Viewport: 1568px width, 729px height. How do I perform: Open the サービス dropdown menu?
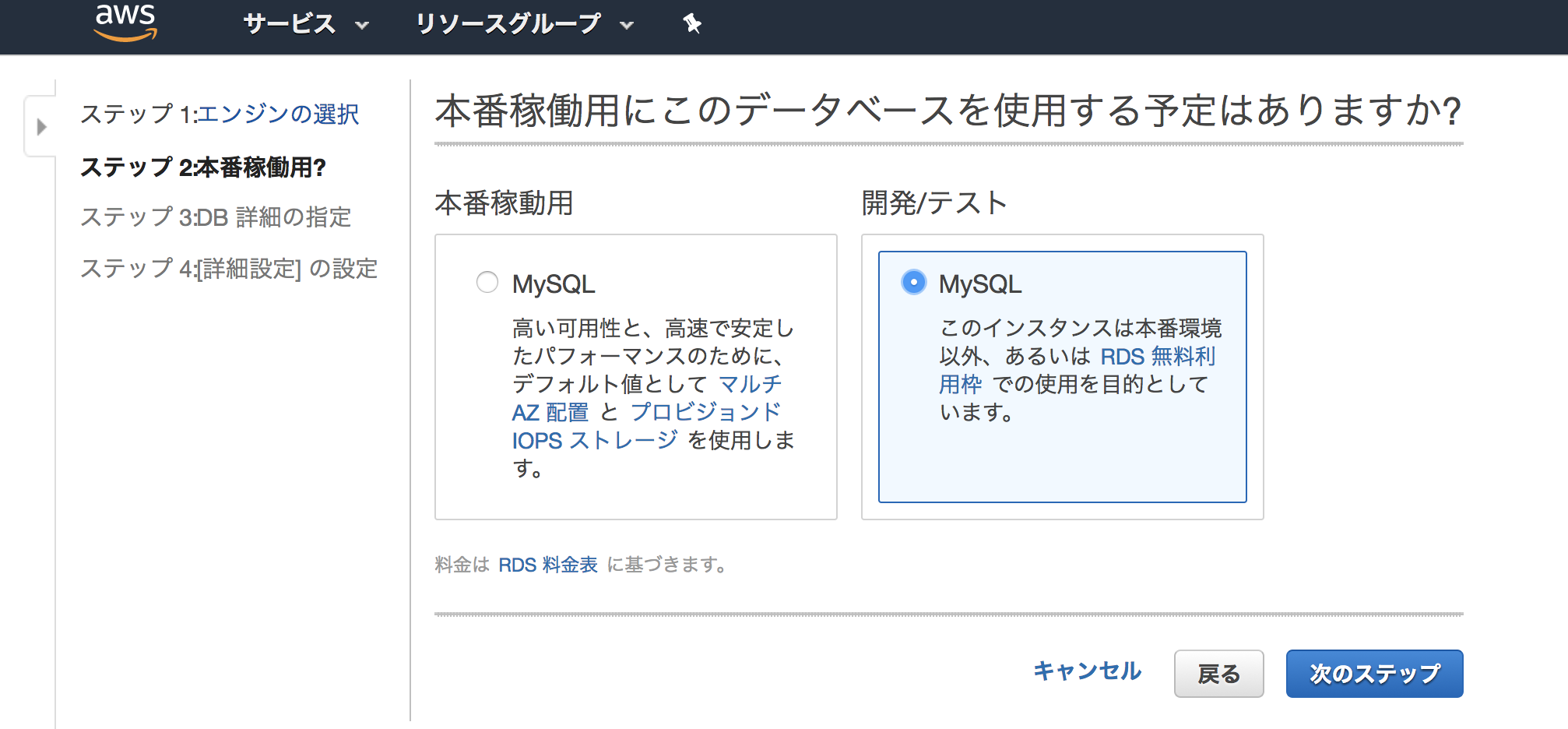pyautogui.click(x=306, y=24)
